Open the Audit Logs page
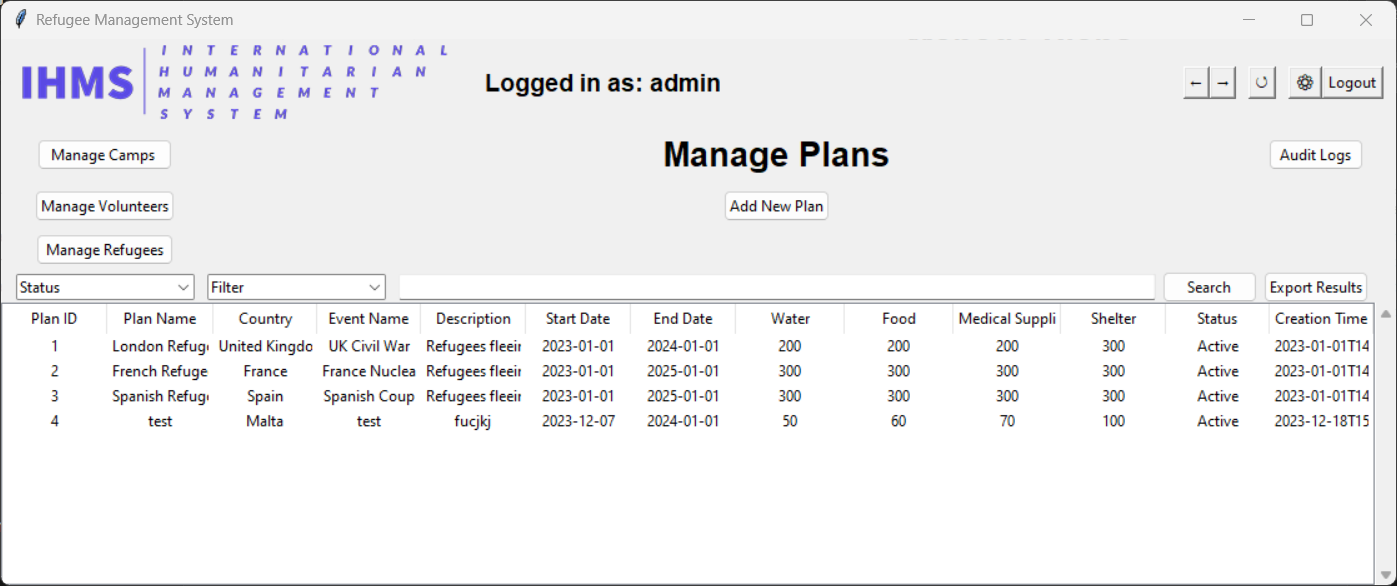Screen dimensions: 1397x586 coord(1315,155)
